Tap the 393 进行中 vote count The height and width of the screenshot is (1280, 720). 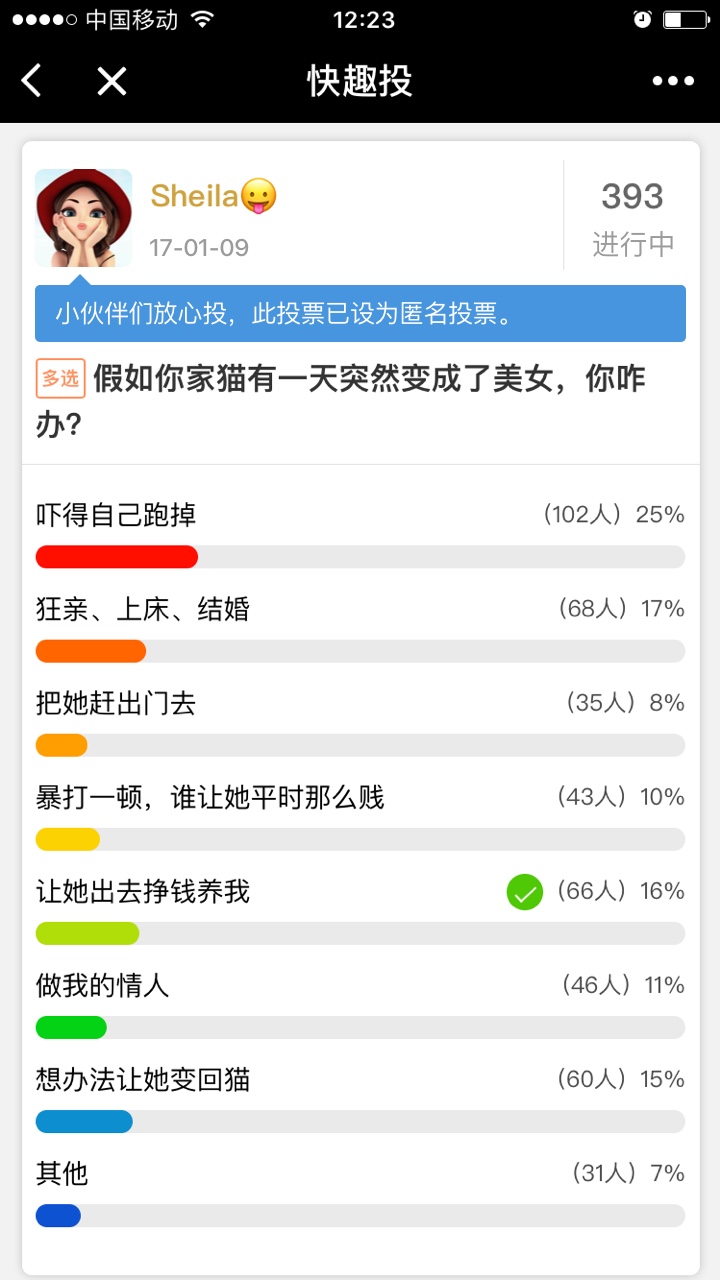tap(632, 218)
